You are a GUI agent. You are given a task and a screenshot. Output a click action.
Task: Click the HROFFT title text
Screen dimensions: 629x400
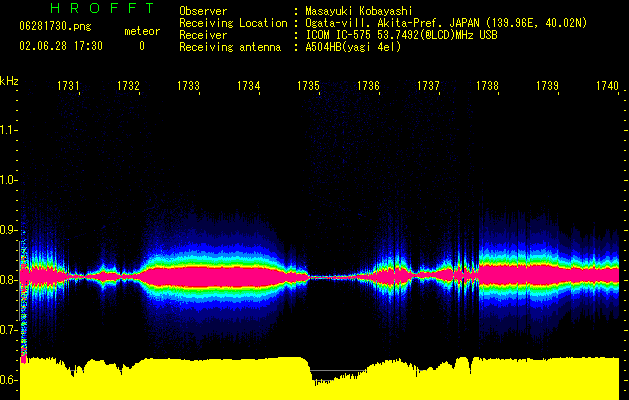coord(102,8)
